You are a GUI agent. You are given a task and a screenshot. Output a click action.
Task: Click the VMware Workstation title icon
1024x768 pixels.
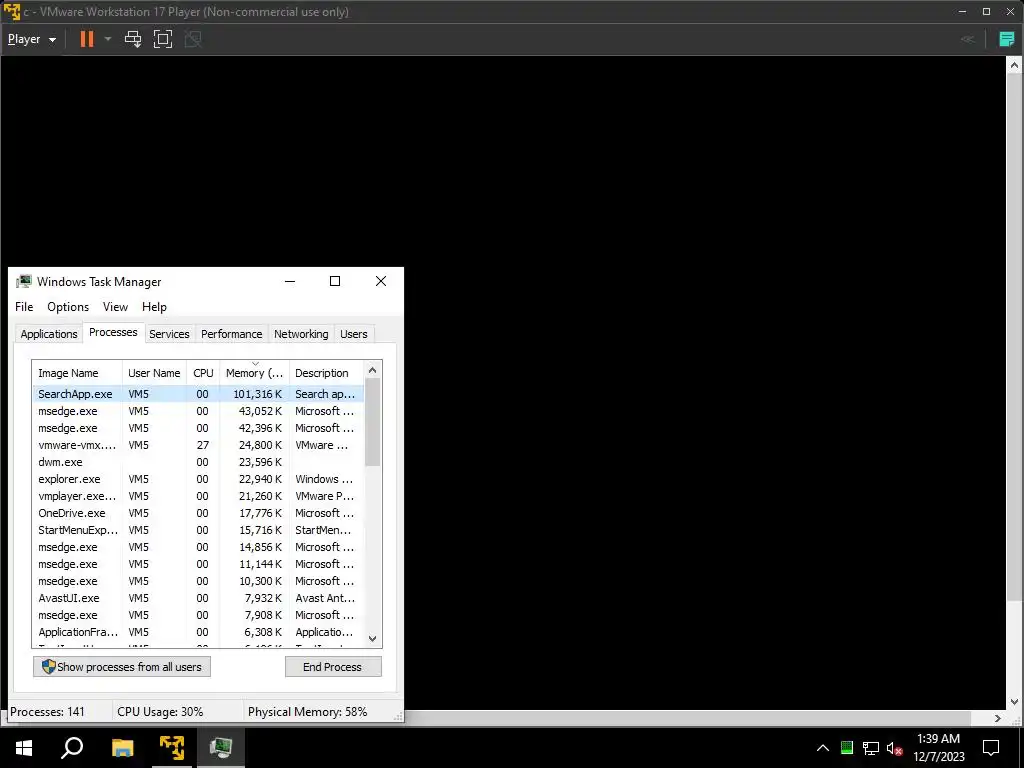click(x=12, y=12)
